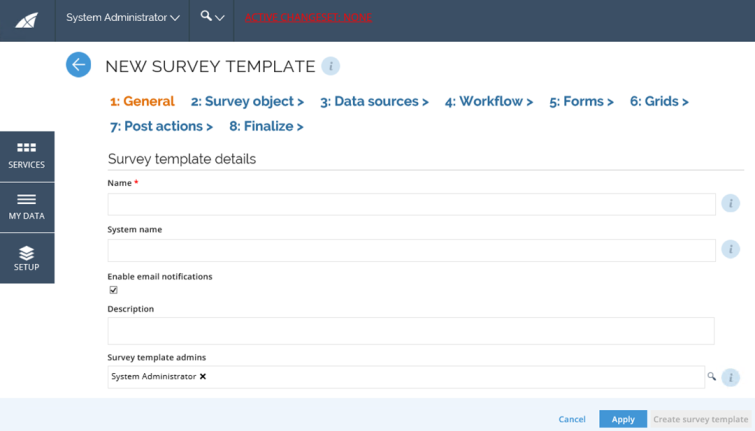Toggle the Enable email notifications checkbox
755x431 pixels.
point(114,290)
